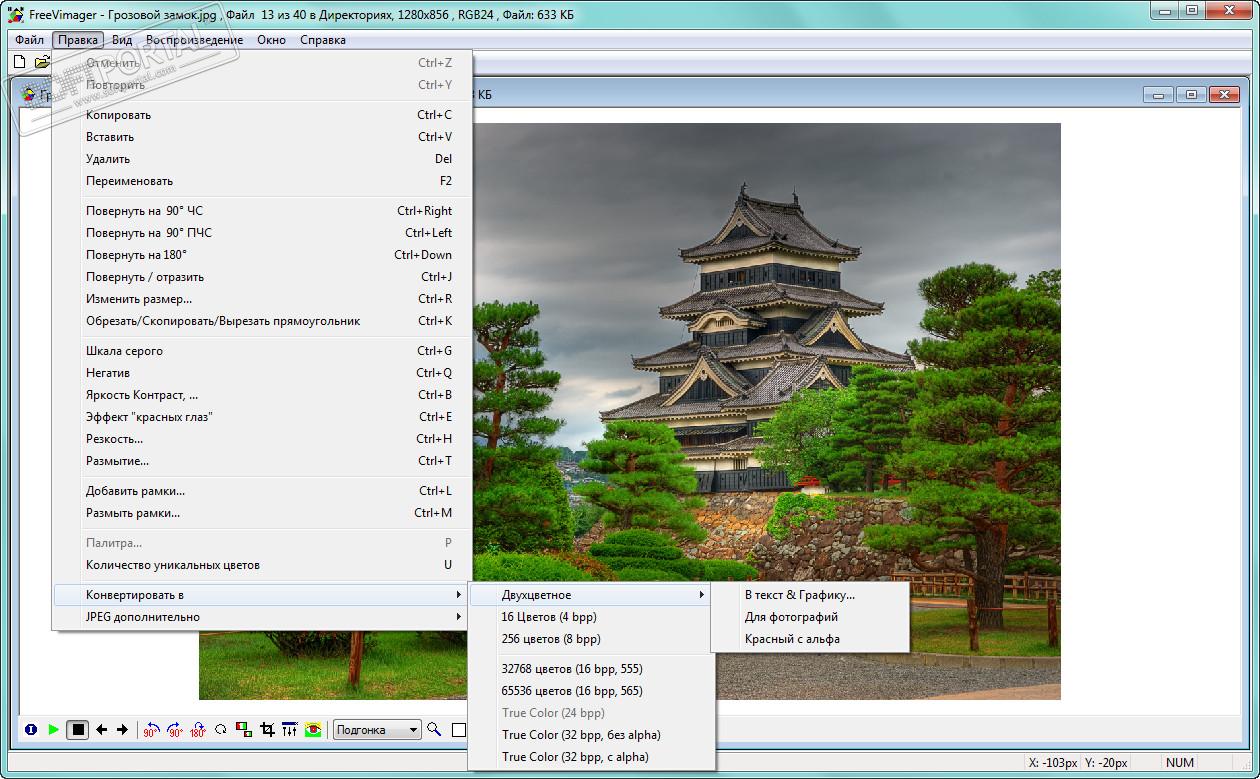The image size is (1260, 779).
Task: Choose Для фотографий option
Action: click(810, 617)
